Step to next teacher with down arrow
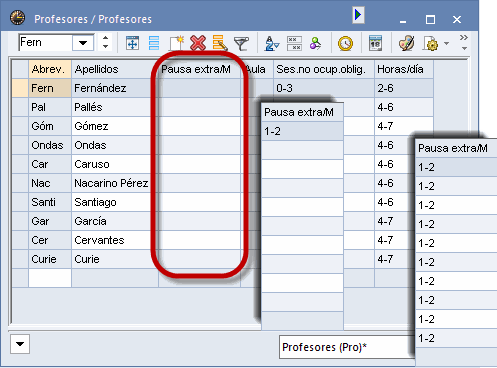The width and height of the screenshot is (497, 368). pos(105,47)
